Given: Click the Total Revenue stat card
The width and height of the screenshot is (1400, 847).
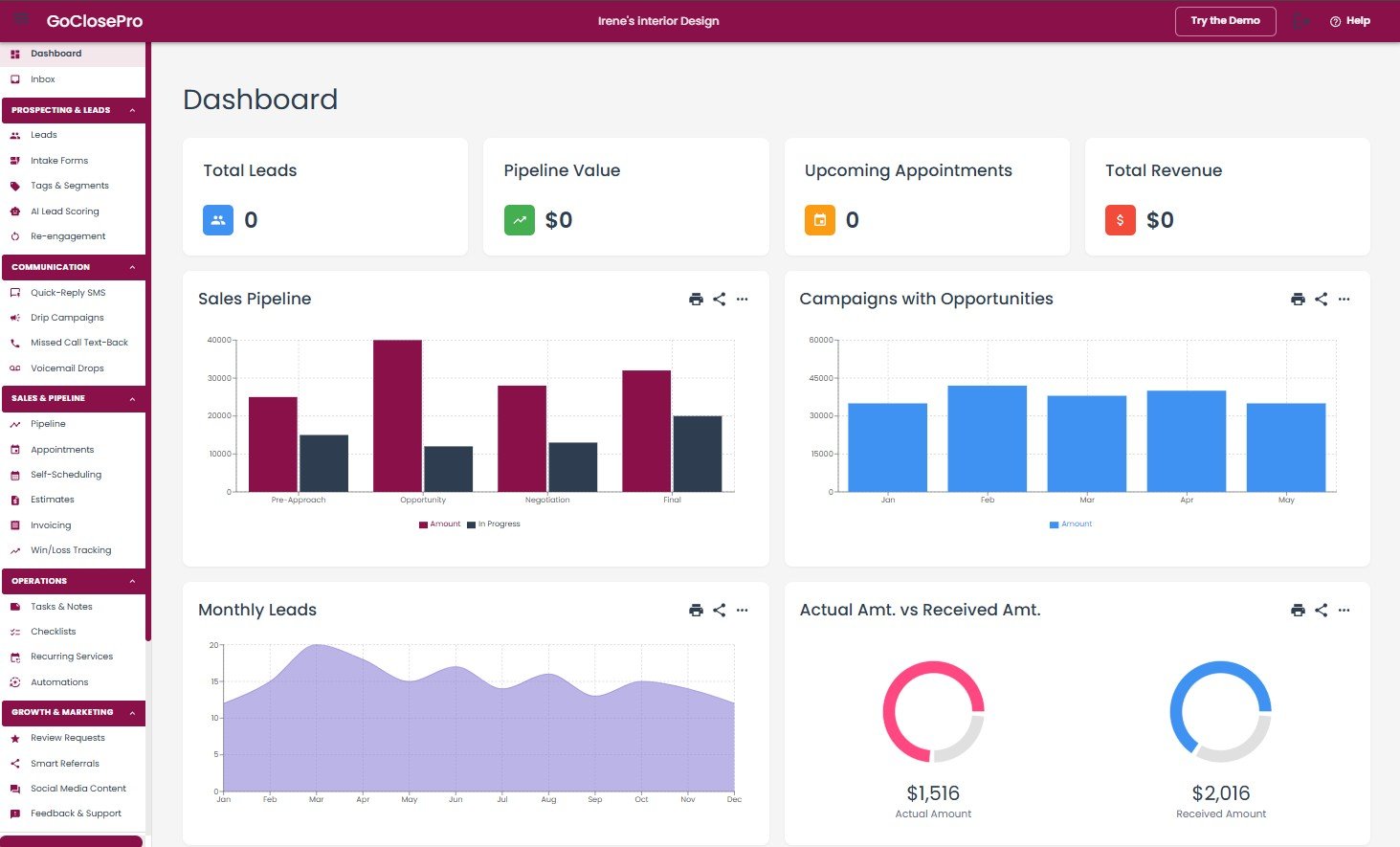Looking at the screenshot, I should coord(1228,196).
